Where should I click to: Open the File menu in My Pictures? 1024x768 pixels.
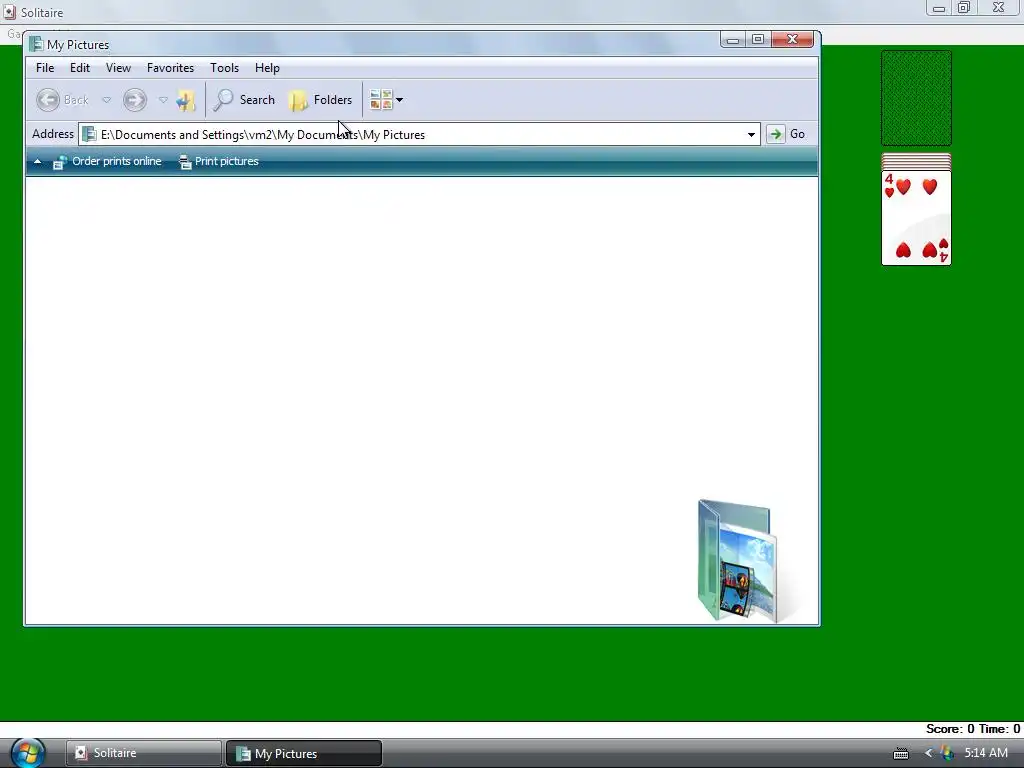point(45,68)
